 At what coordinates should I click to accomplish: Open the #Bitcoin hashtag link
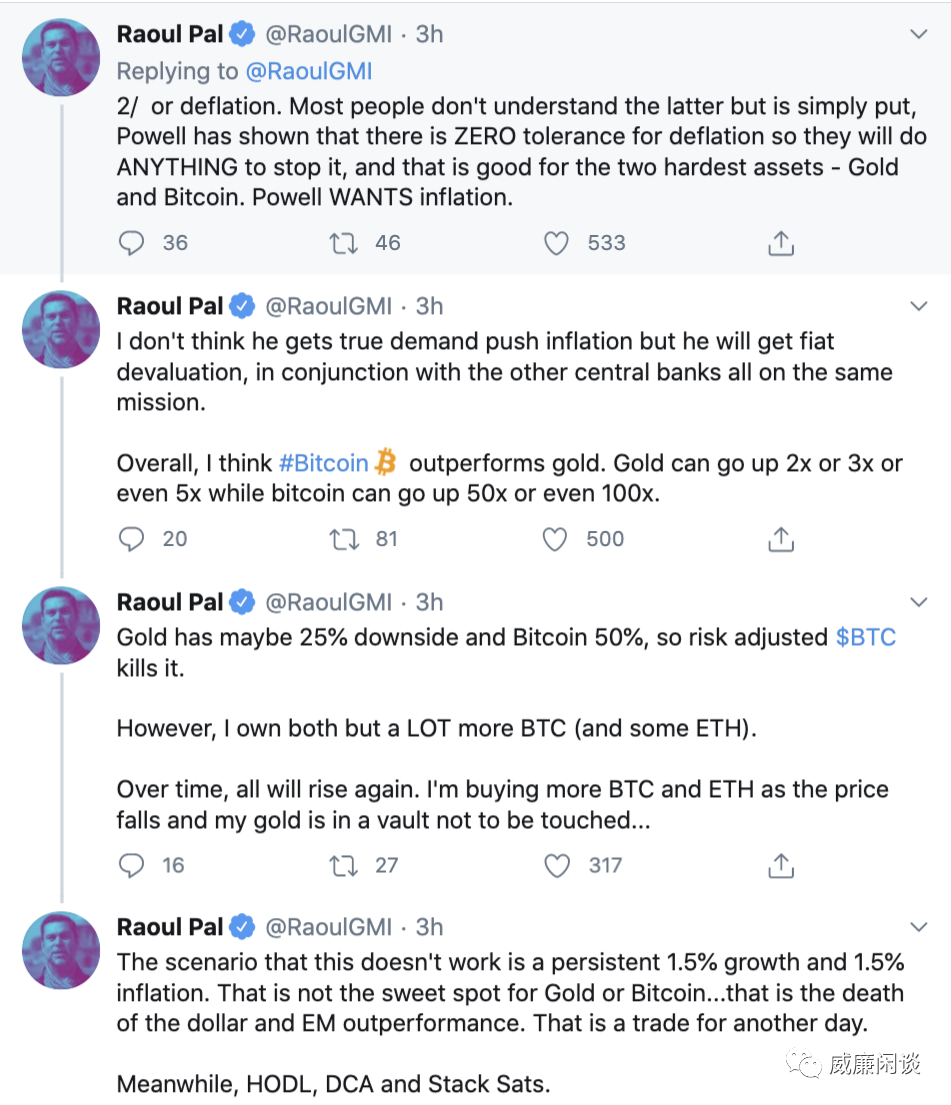point(324,463)
